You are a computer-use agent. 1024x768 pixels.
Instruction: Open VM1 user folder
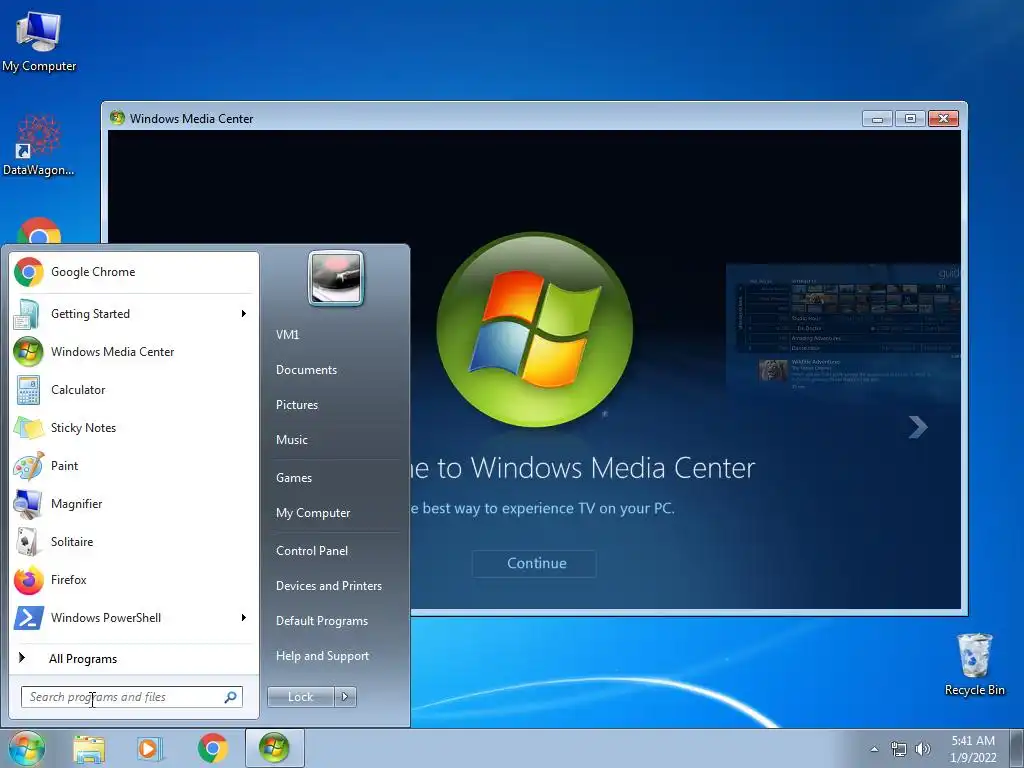[287, 335]
